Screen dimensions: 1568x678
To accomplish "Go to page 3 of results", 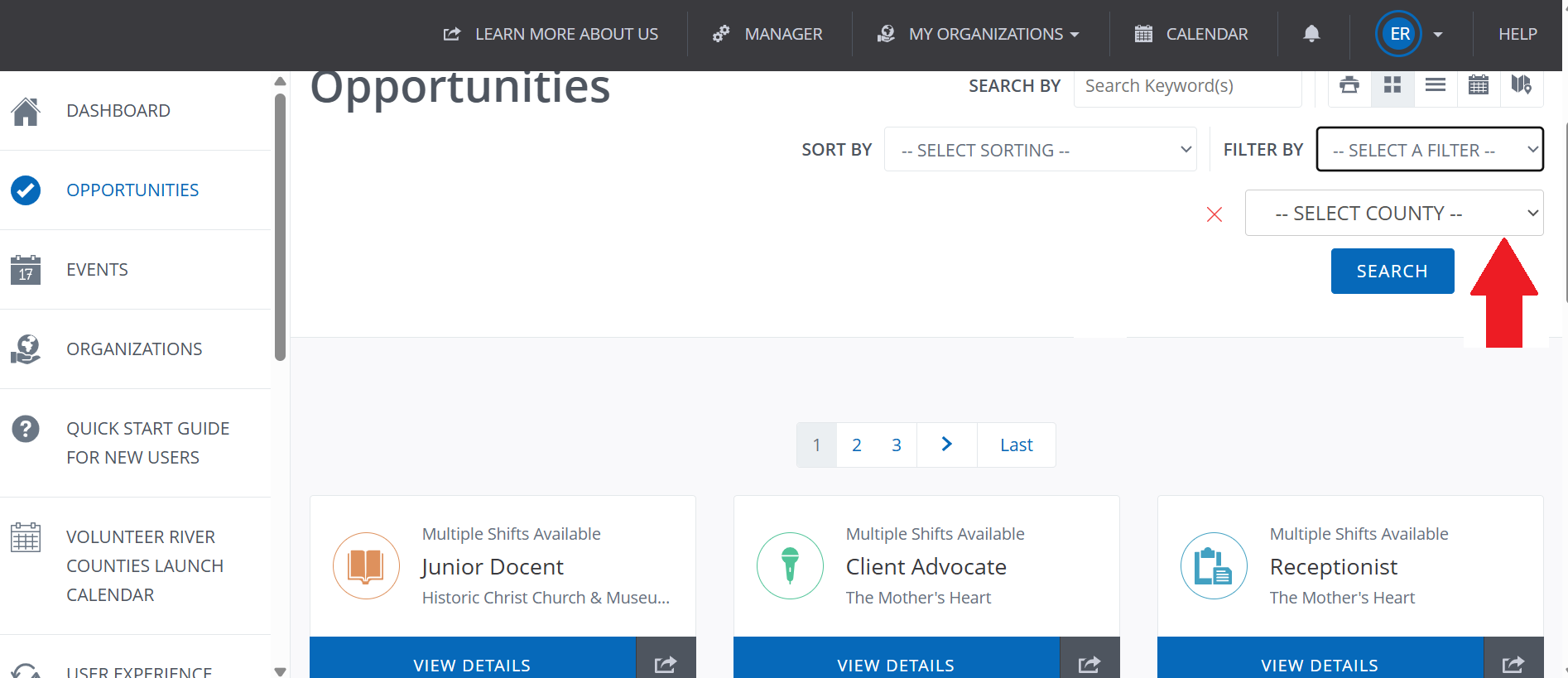I will click(x=897, y=445).
